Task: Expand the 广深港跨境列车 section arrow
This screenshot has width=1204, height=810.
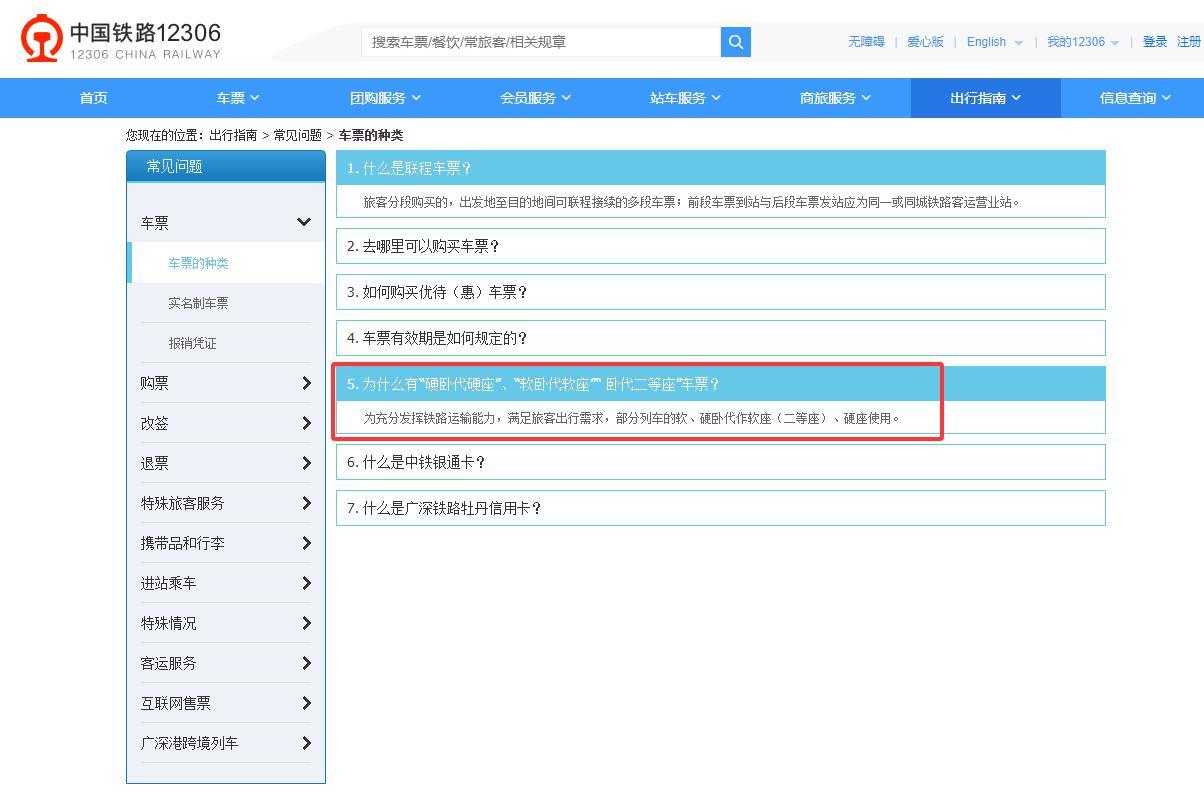Action: 306,743
